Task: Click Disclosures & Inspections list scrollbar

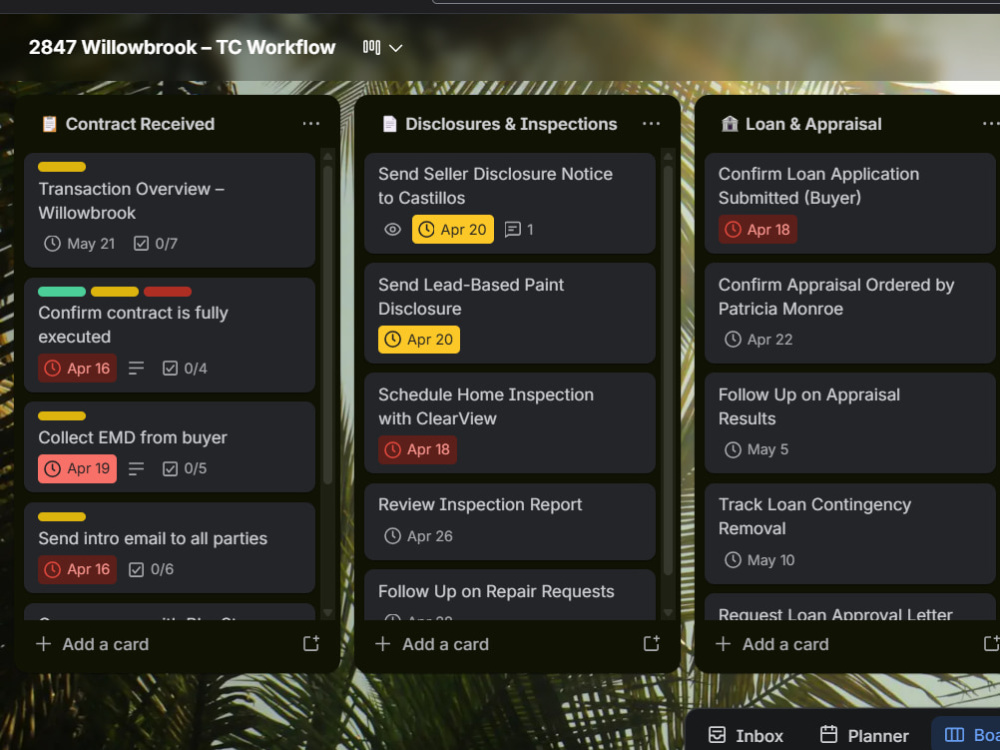Action: pyautogui.click(x=668, y=370)
